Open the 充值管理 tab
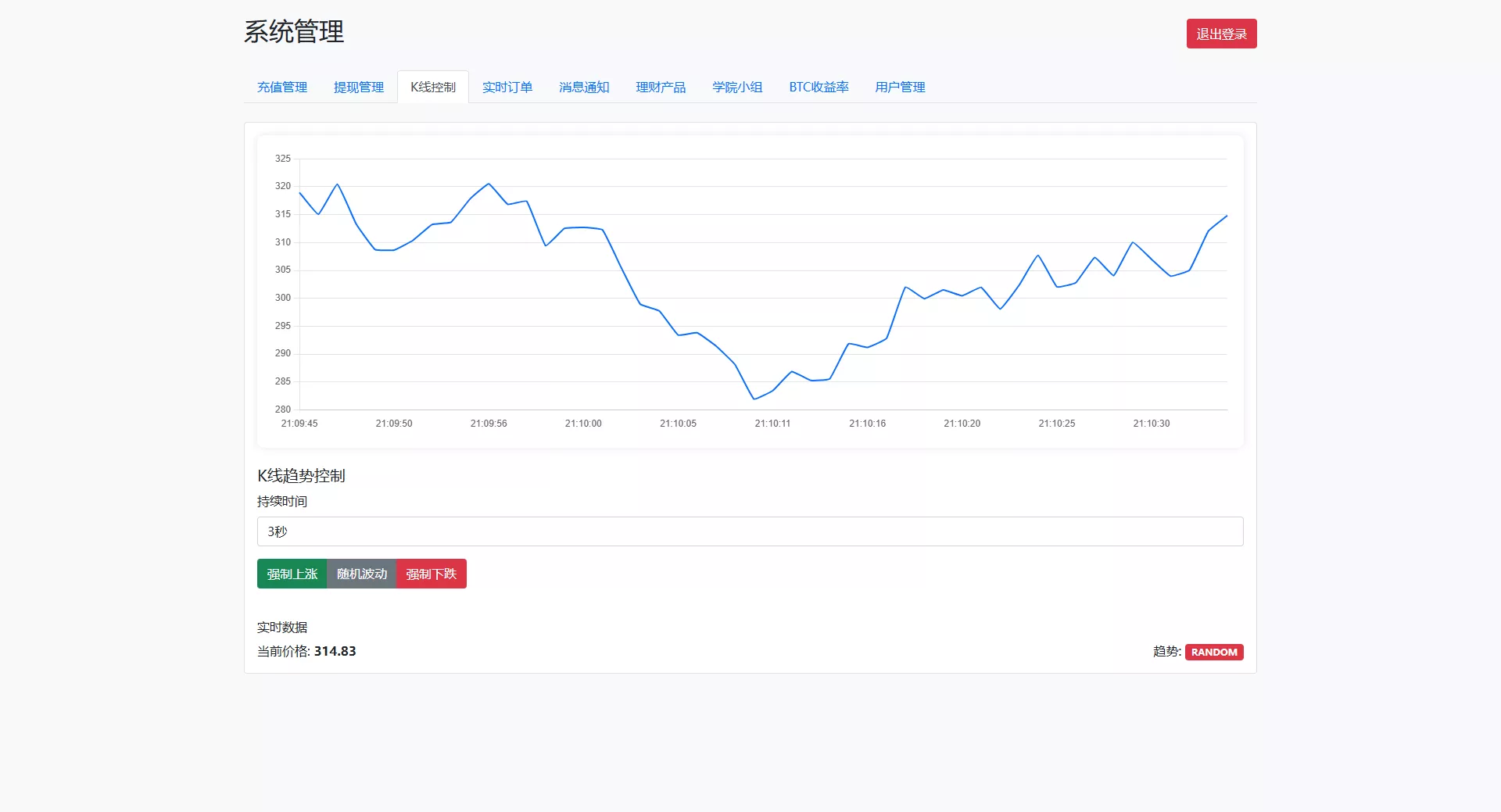1501x812 pixels. pyautogui.click(x=282, y=88)
